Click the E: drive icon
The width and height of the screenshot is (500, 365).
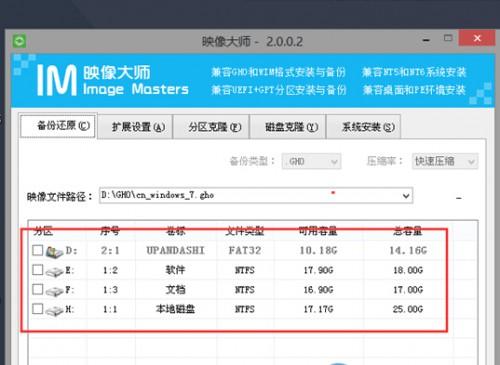[54, 271]
